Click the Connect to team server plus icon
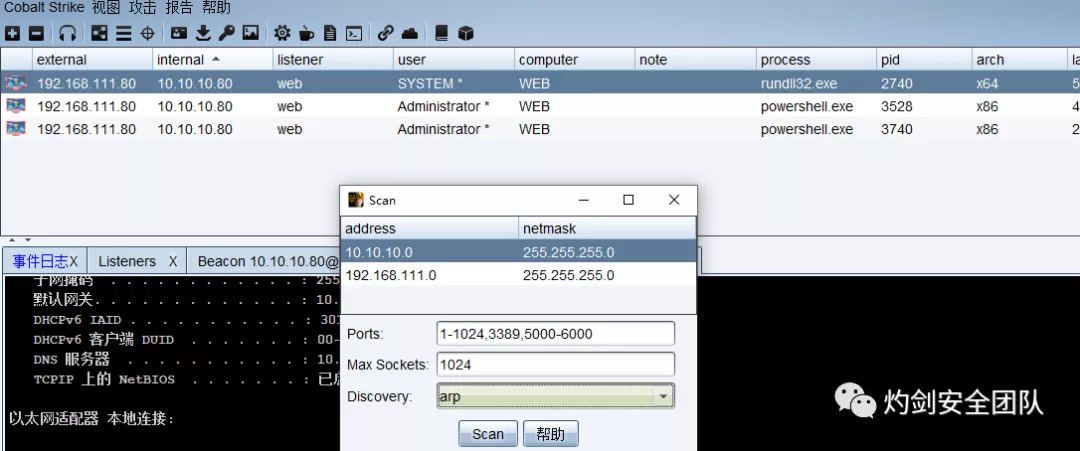The image size is (1080, 451). click(x=12, y=32)
